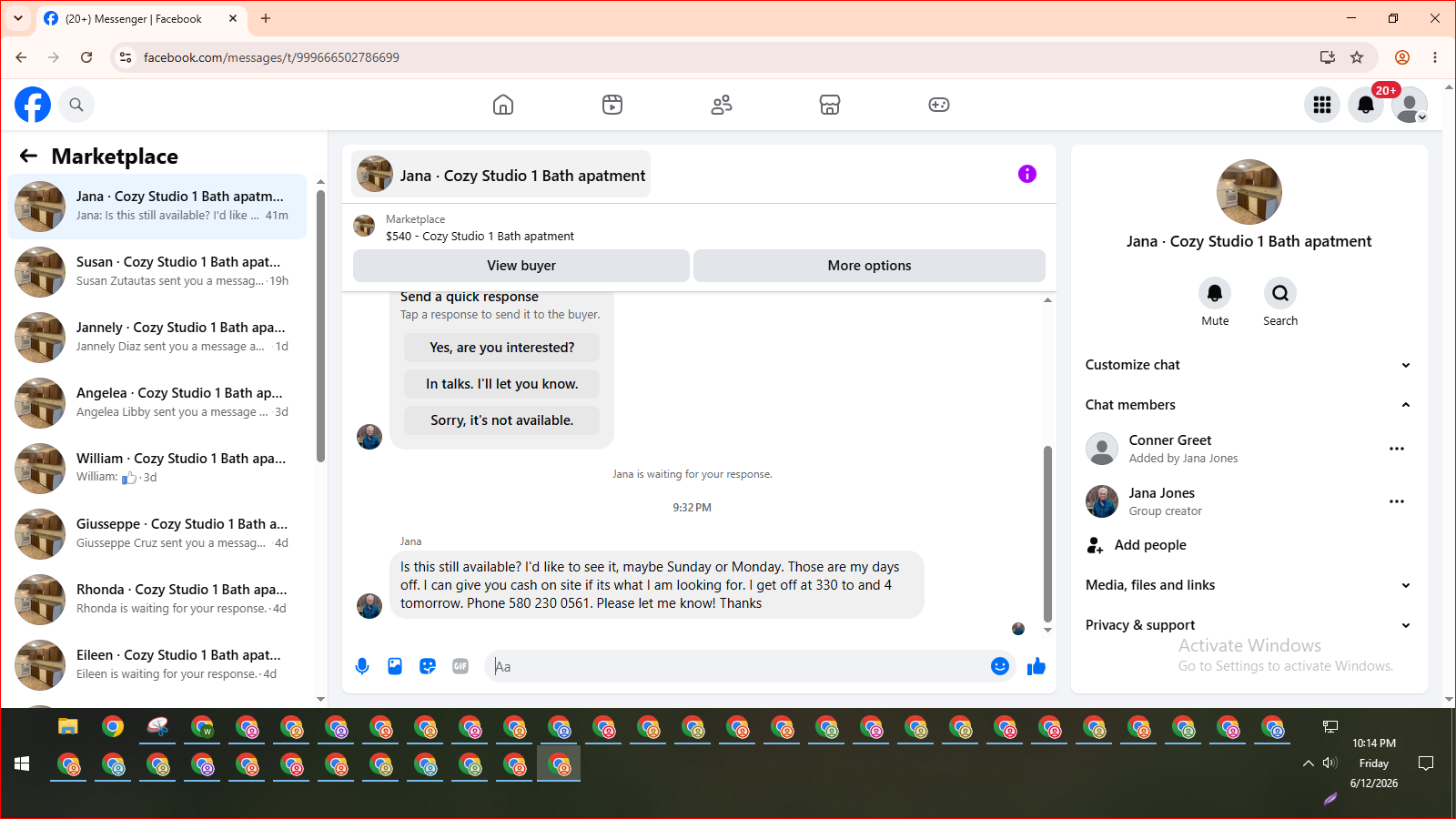Click the Messenger | Facebook browser tab

[141, 18]
